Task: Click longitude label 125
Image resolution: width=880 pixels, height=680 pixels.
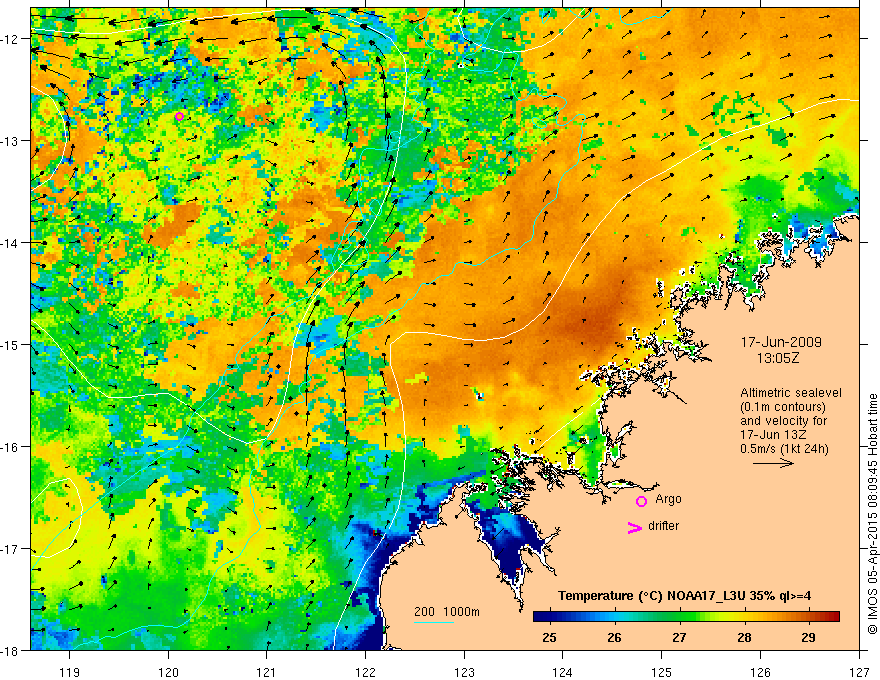Action: click(x=662, y=672)
